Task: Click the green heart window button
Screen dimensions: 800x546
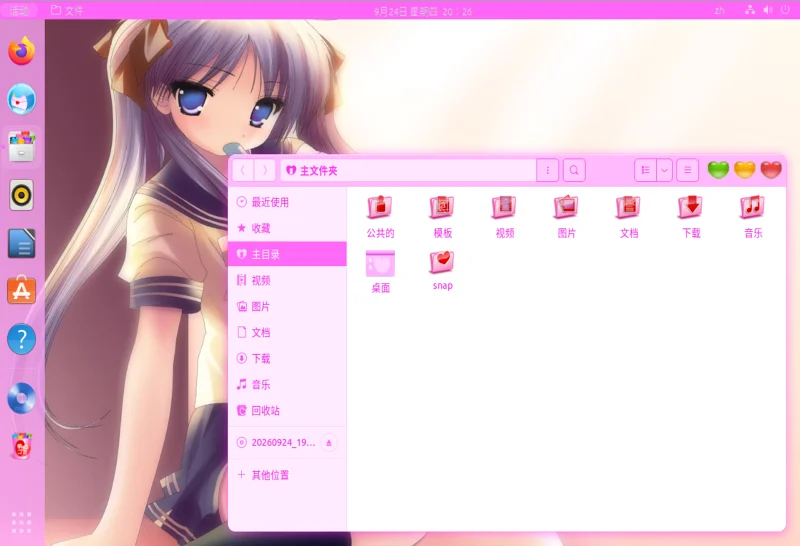Action: [718, 169]
